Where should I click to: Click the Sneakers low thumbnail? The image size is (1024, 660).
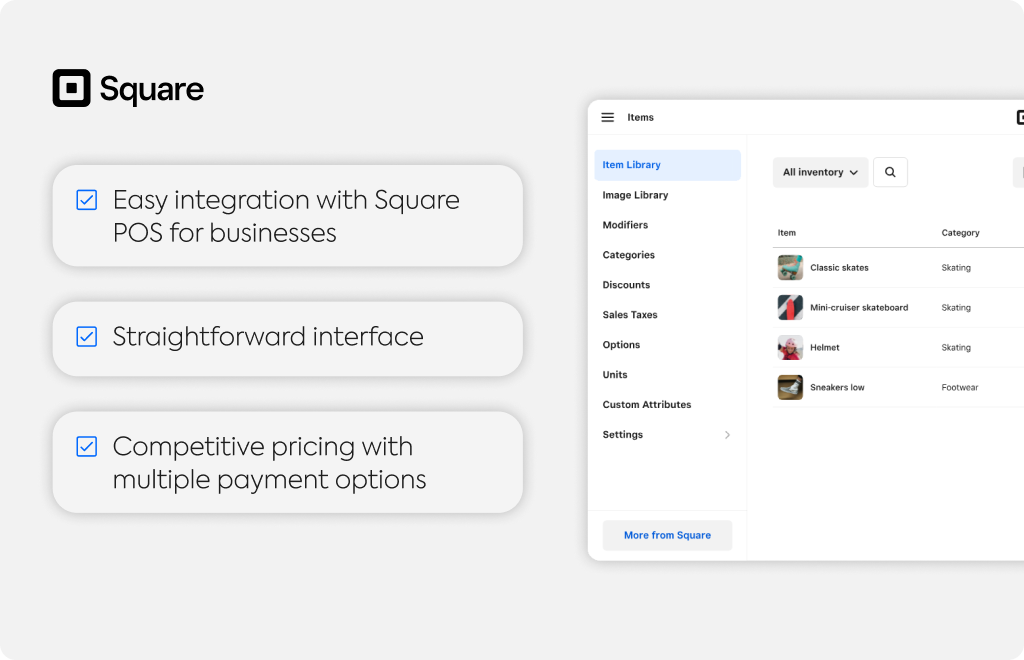pyautogui.click(x=790, y=387)
